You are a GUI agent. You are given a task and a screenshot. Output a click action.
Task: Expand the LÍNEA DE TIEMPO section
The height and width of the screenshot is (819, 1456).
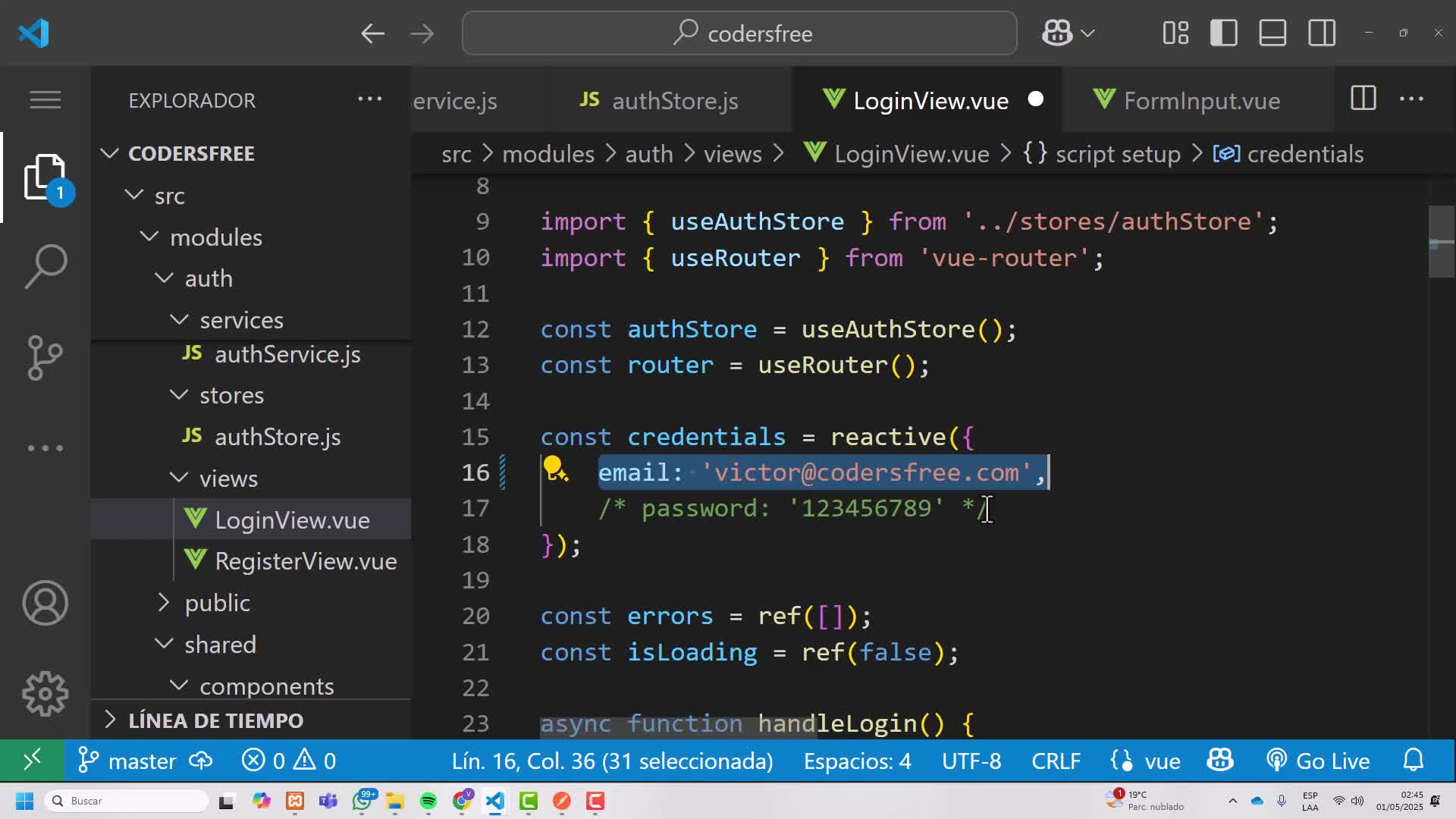pos(251,720)
